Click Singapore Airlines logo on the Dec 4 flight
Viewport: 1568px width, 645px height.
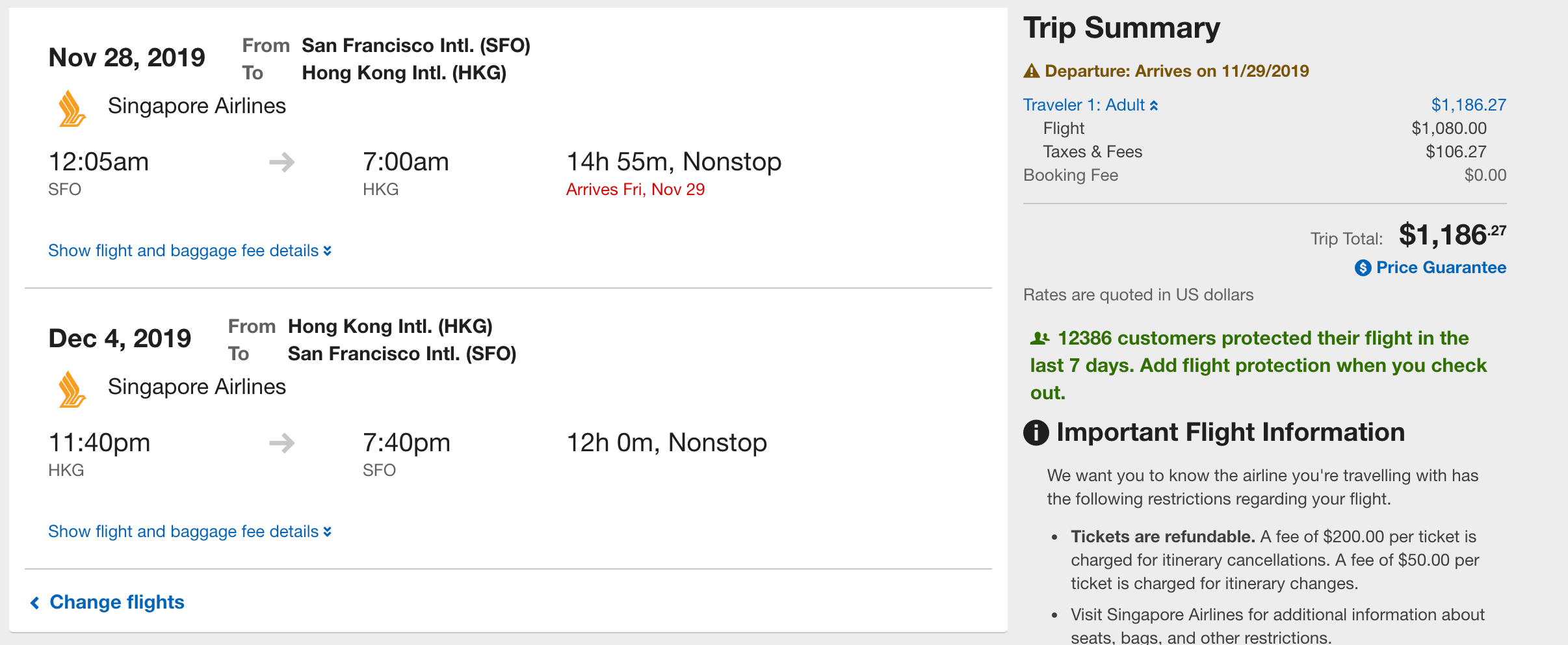[72, 389]
